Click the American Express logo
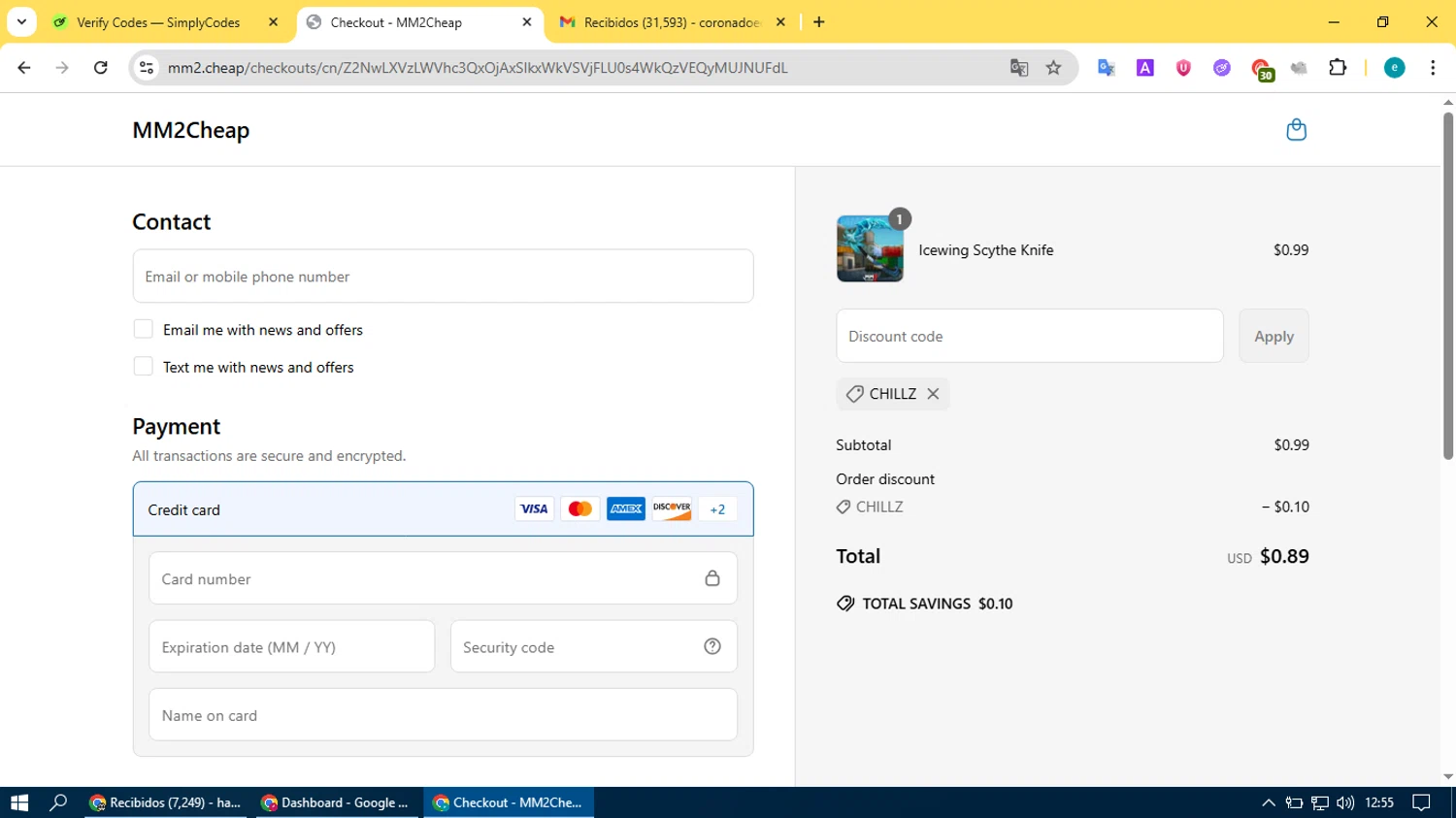This screenshot has width=1456, height=818. 626,508
